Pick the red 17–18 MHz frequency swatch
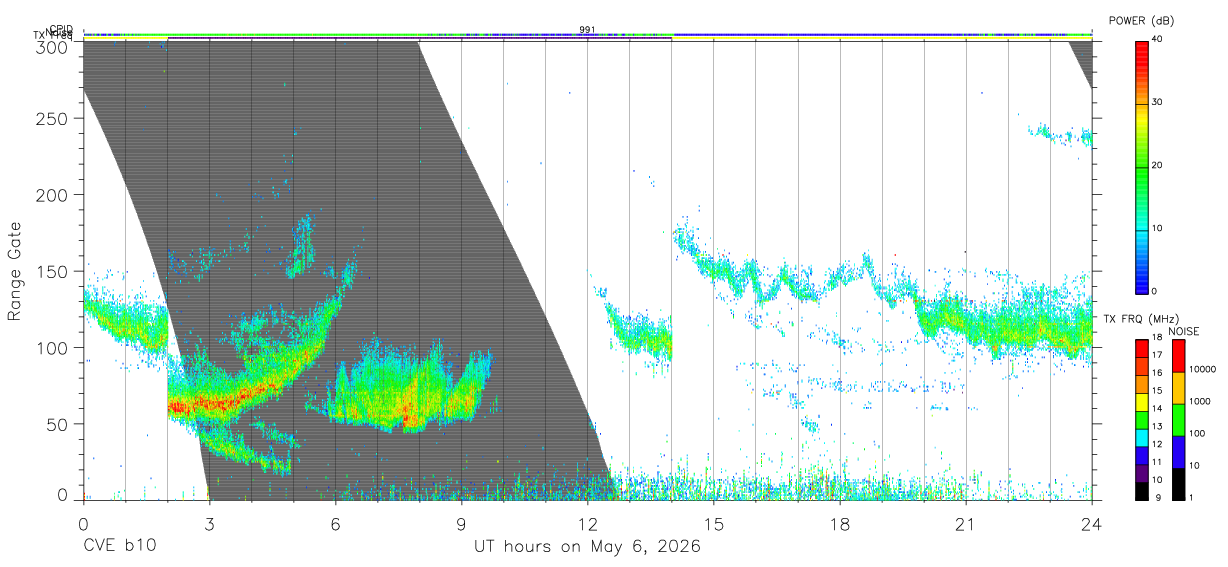The width and height of the screenshot is (1228, 567). point(1141,348)
